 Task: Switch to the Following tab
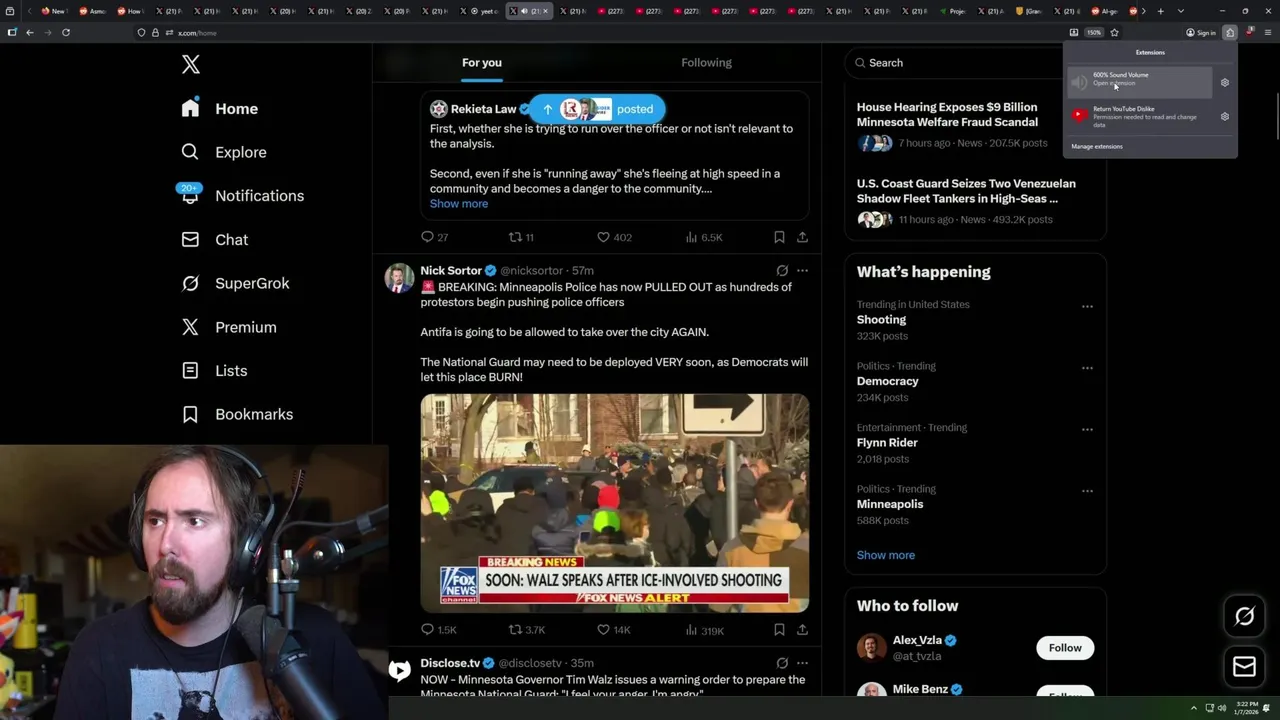(706, 62)
